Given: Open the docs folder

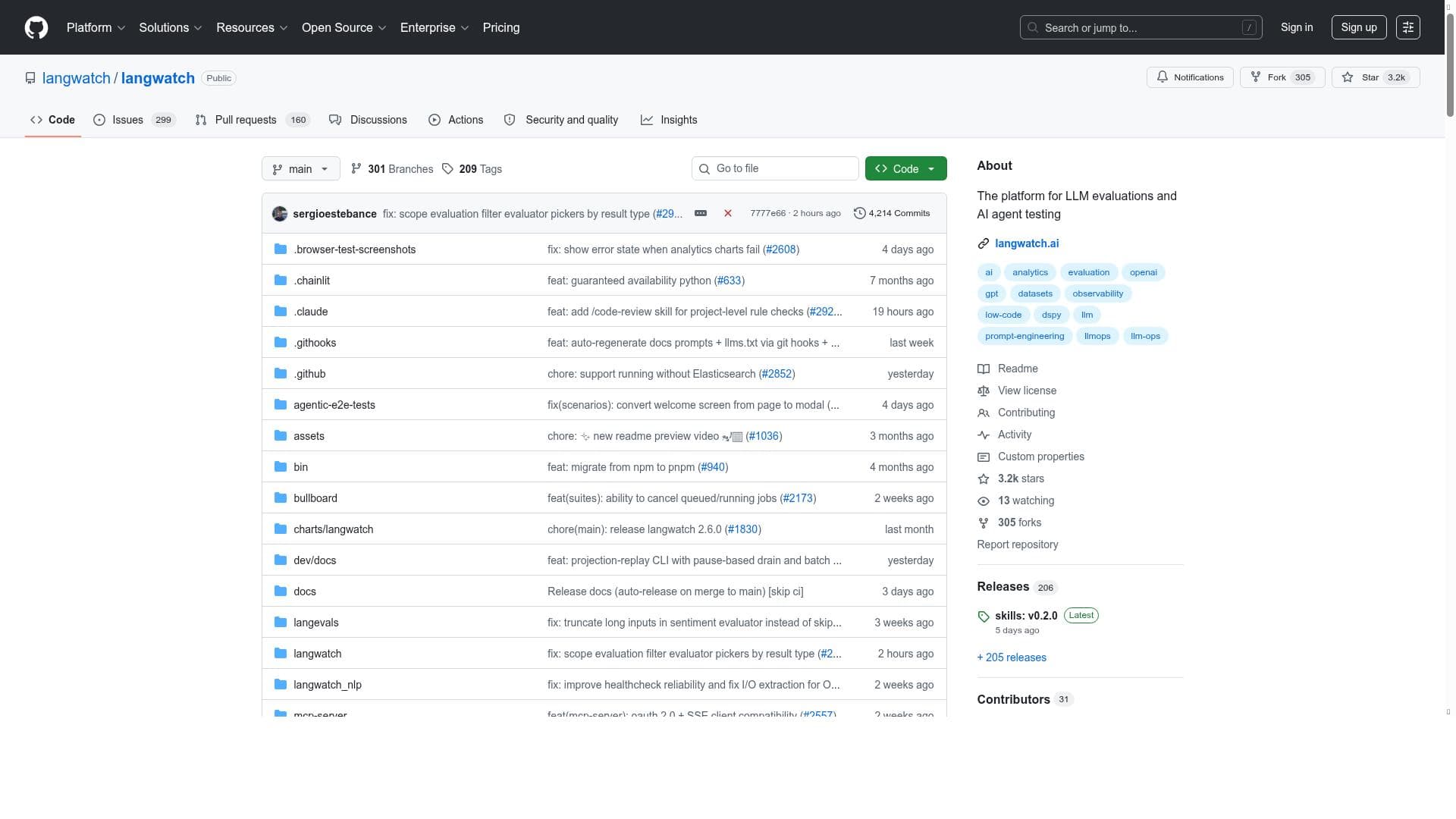Looking at the screenshot, I should pyautogui.click(x=304, y=591).
